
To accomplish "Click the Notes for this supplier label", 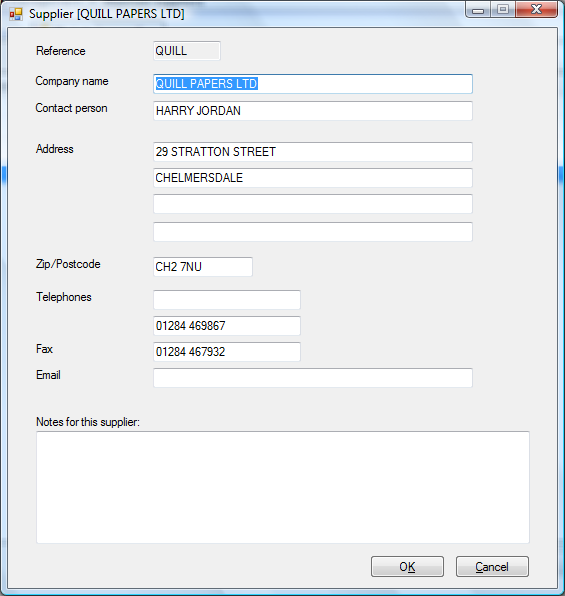I will point(88,422).
